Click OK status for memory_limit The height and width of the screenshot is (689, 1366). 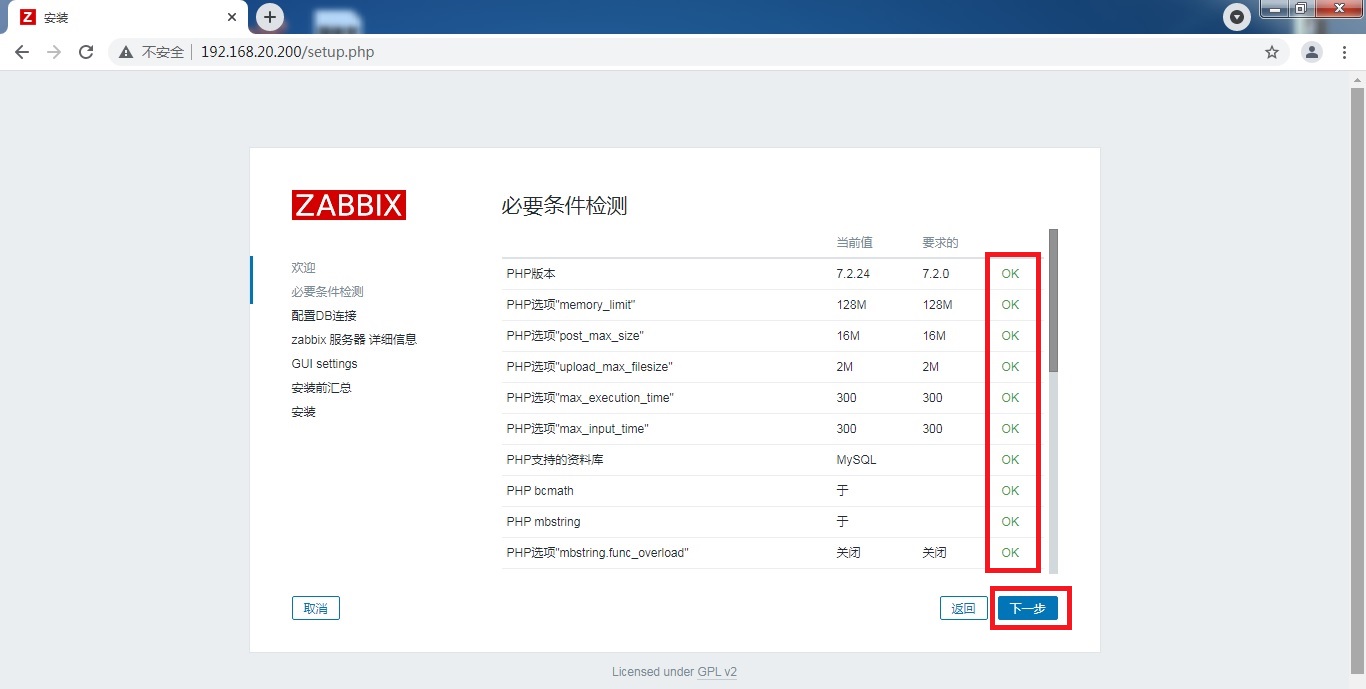1010,305
